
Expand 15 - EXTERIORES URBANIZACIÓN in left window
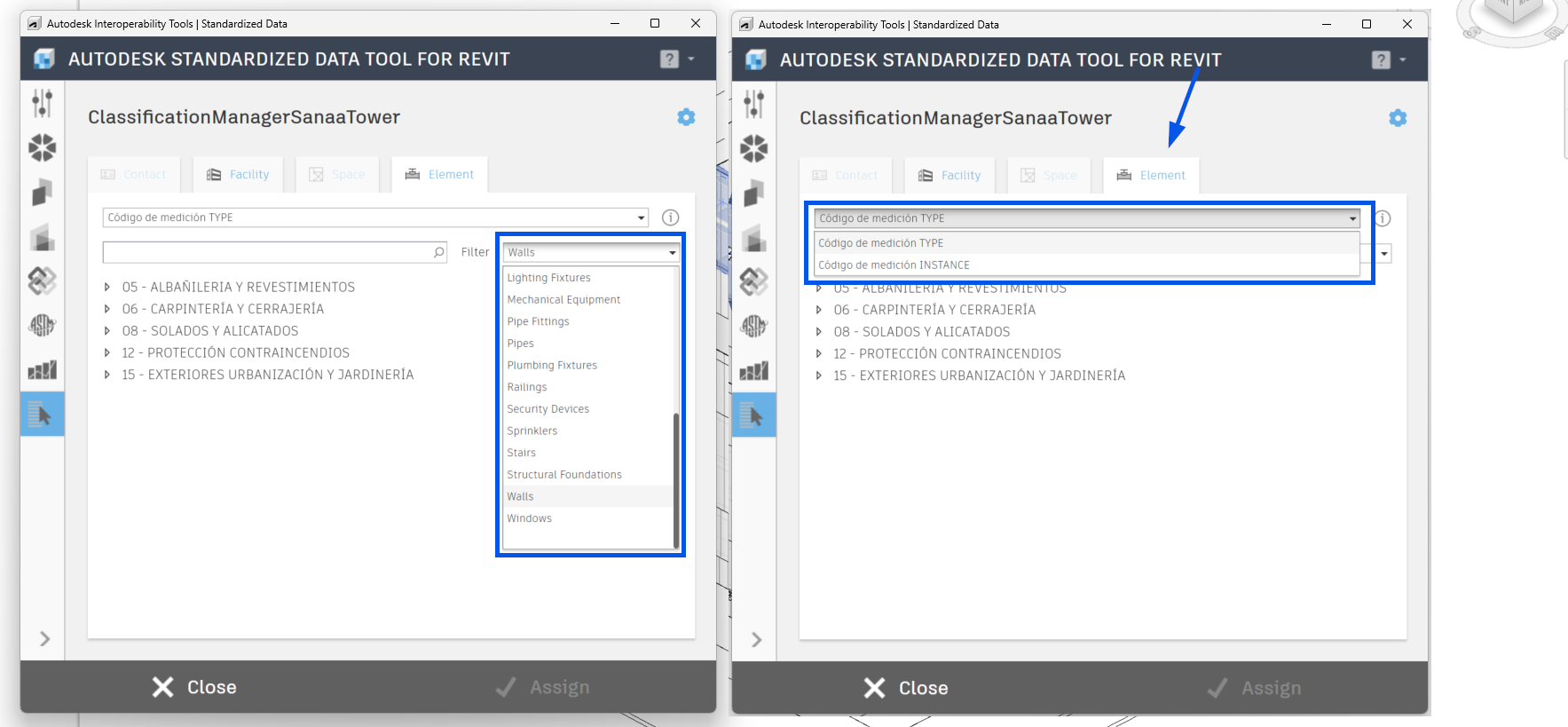(107, 375)
